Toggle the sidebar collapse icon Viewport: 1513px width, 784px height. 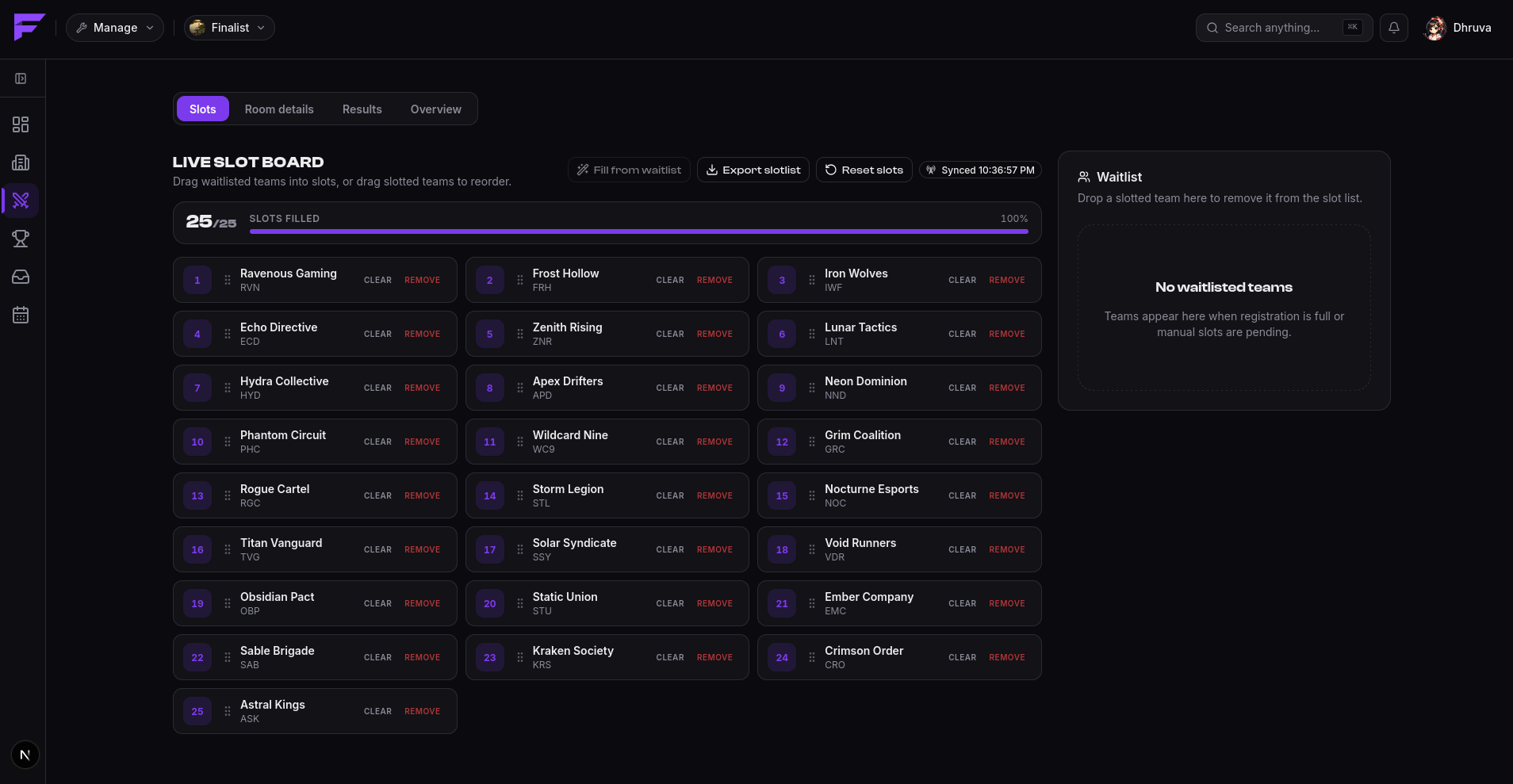[21, 78]
